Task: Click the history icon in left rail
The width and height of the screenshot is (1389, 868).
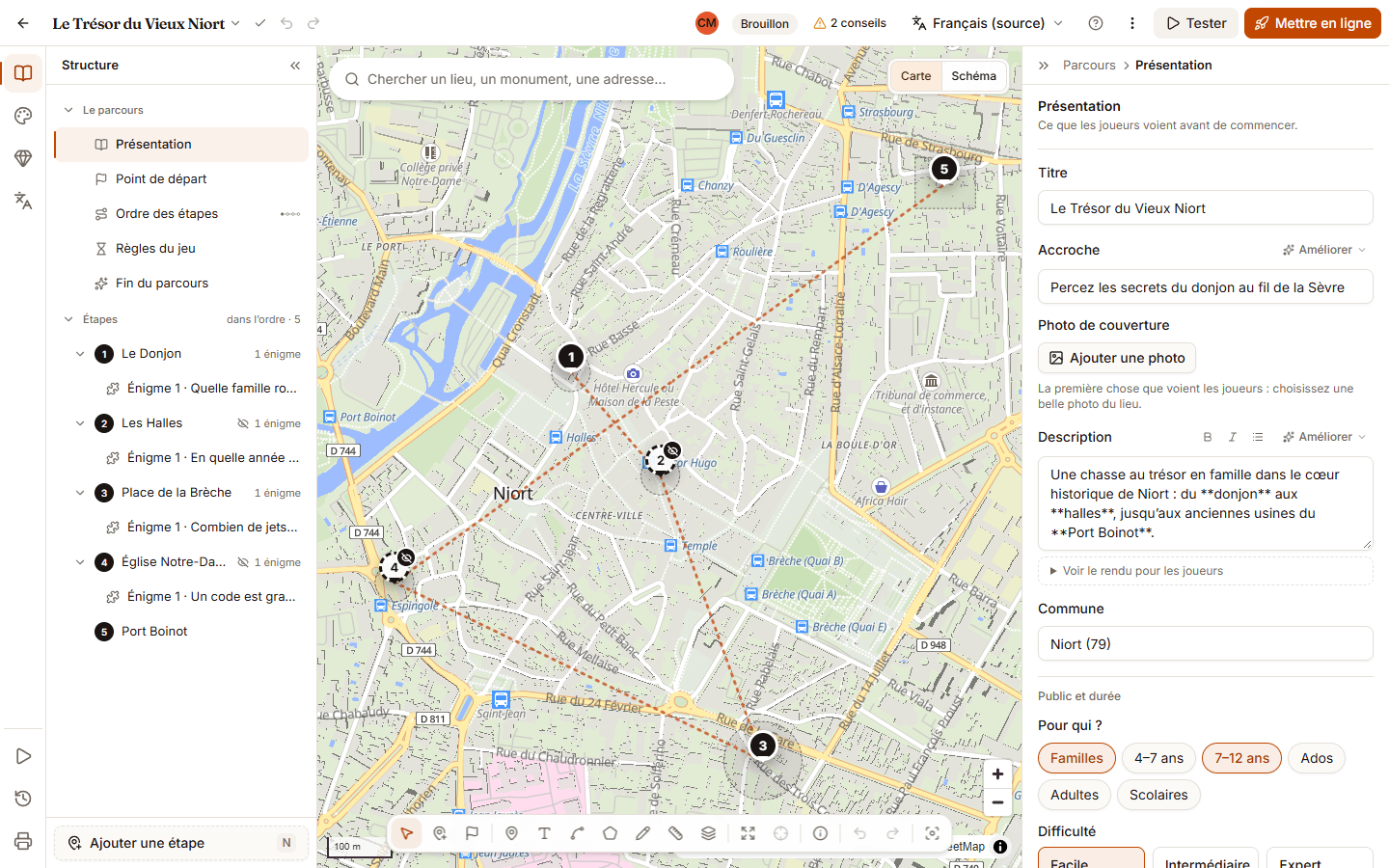Action: pyautogui.click(x=23, y=799)
